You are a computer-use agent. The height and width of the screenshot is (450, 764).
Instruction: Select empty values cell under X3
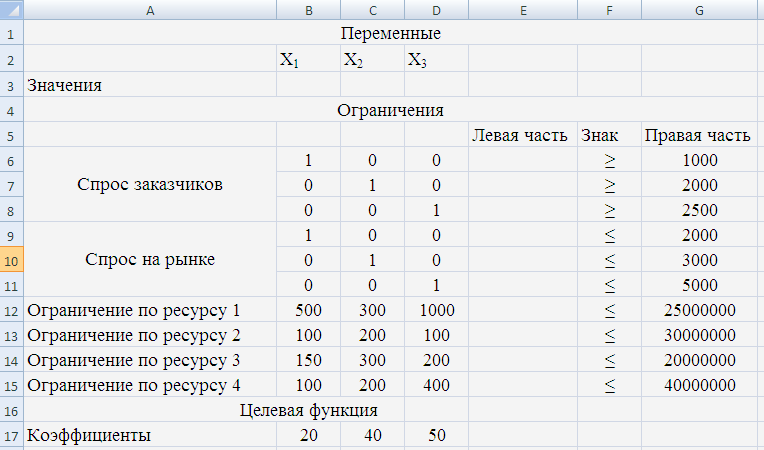point(436,85)
